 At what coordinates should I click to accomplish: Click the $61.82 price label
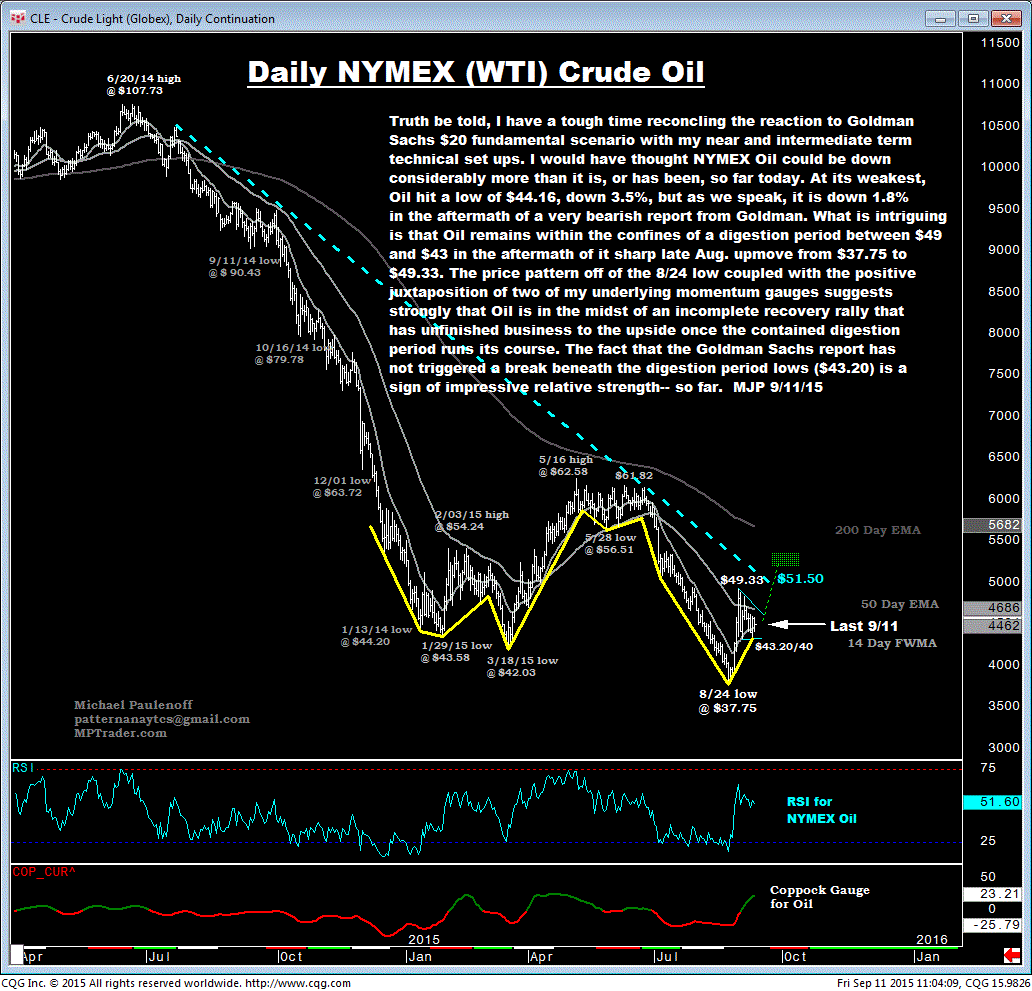pyautogui.click(x=634, y=475)
